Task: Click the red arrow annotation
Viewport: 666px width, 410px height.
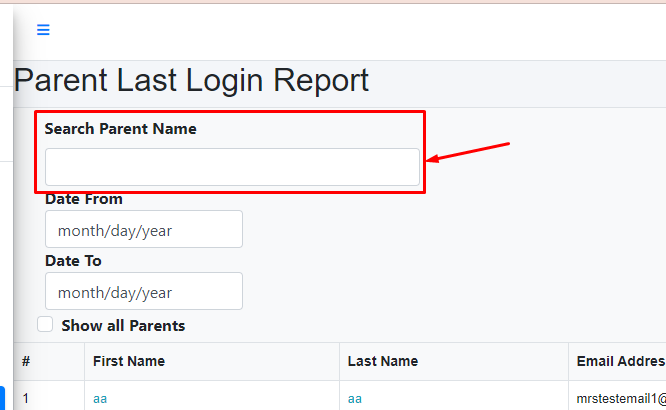Action: pos(468,152)
